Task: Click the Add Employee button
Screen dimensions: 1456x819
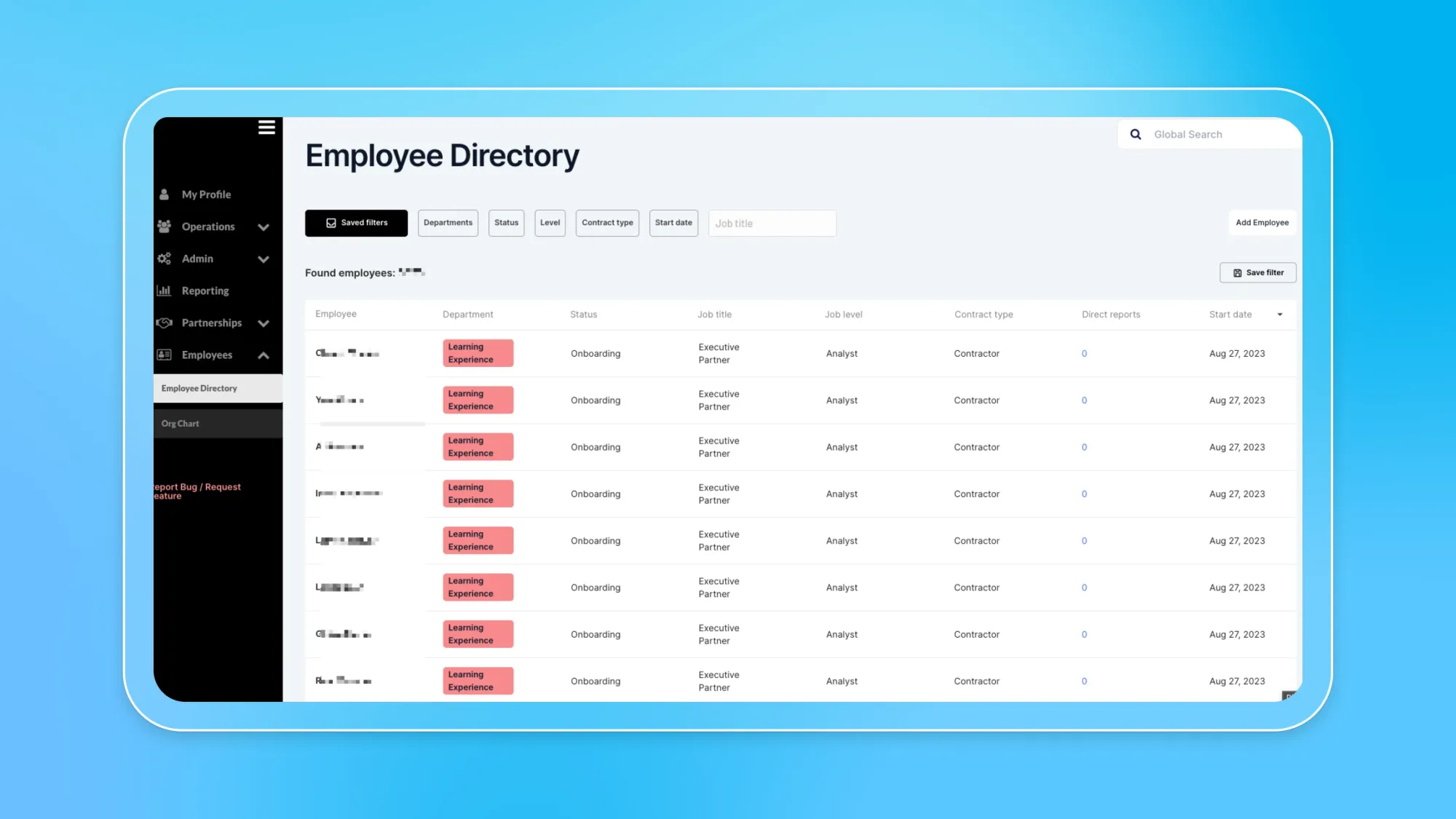Action: pos(1262,222)
